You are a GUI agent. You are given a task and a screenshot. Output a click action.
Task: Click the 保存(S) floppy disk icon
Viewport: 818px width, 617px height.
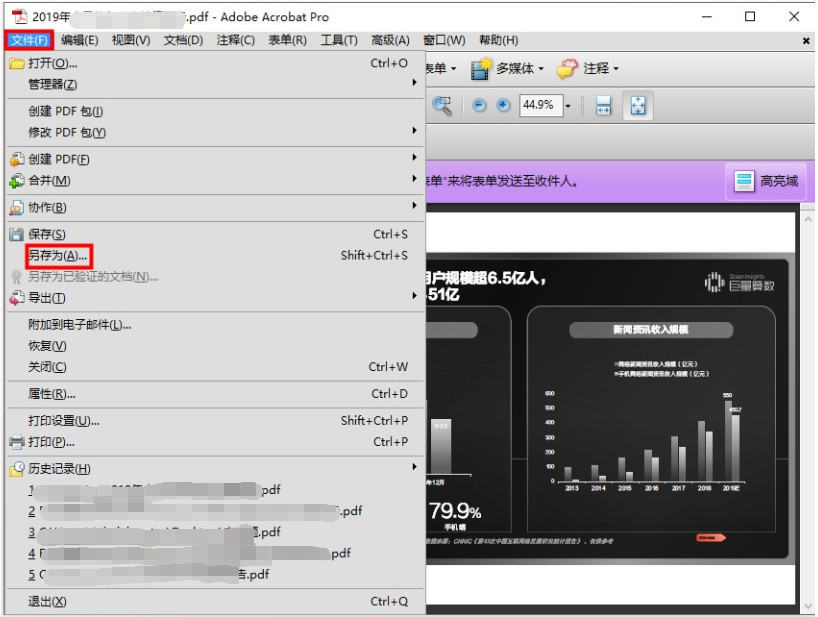tap(17, 234)
